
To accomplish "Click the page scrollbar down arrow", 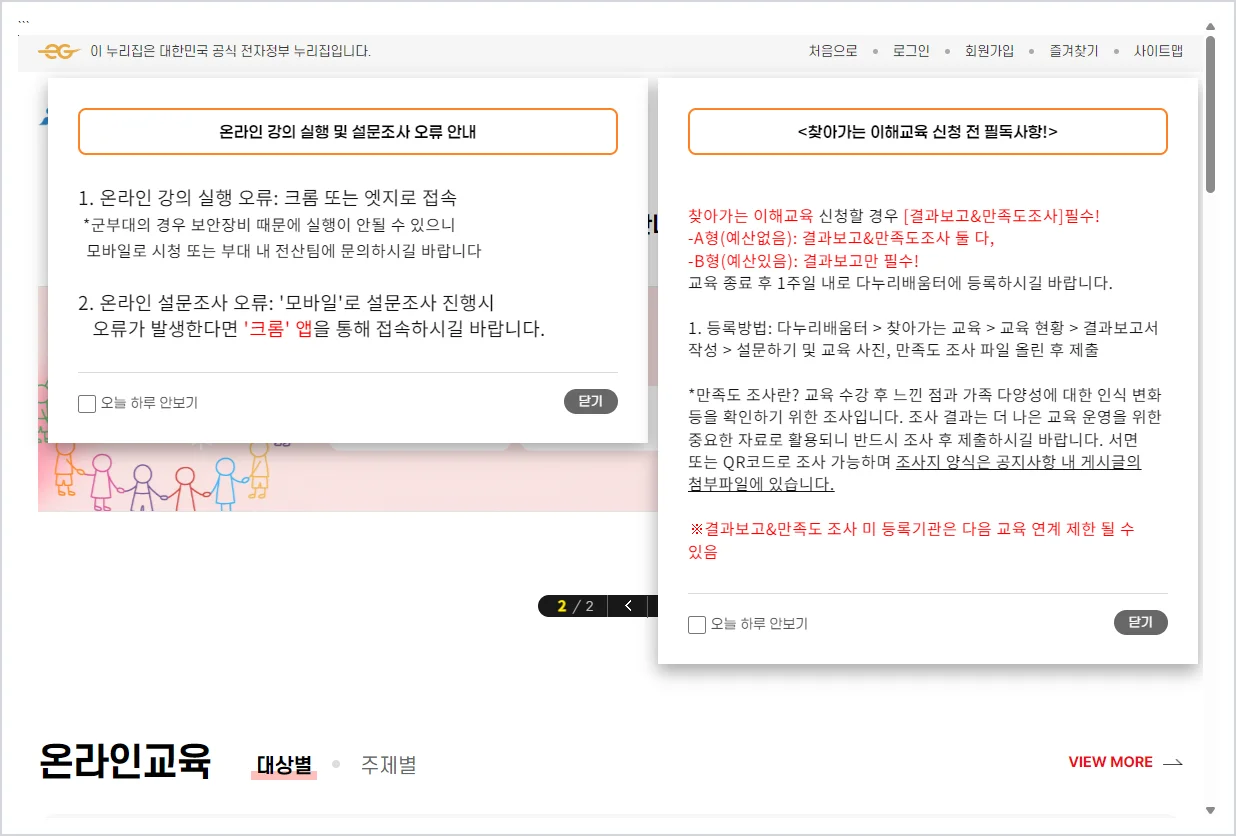I will click(1210, 810).
